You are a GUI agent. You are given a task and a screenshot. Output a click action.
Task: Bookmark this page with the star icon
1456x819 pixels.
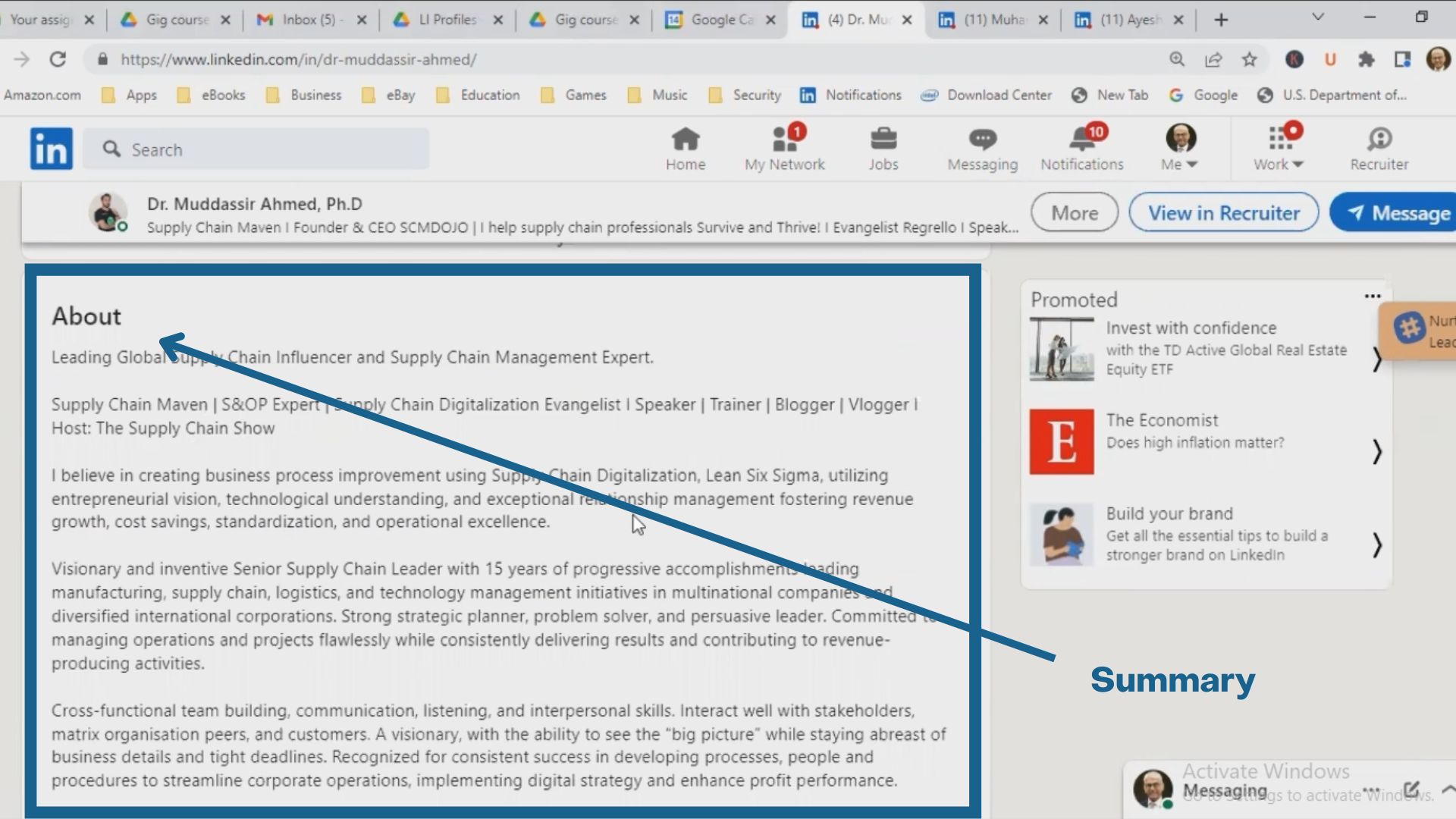(1250, 59)
